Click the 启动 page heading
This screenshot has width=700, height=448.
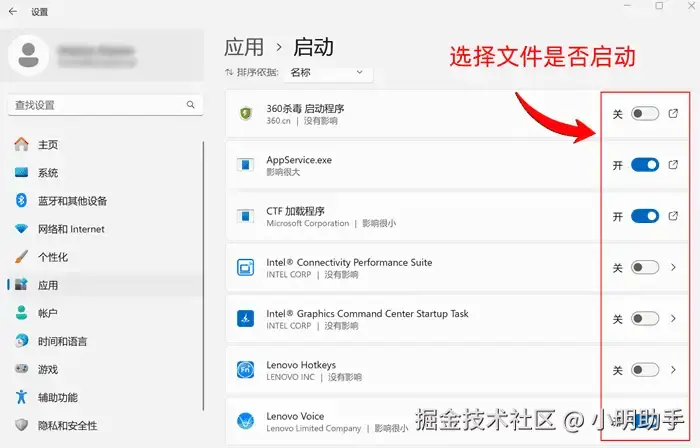[x=313, y=47]
